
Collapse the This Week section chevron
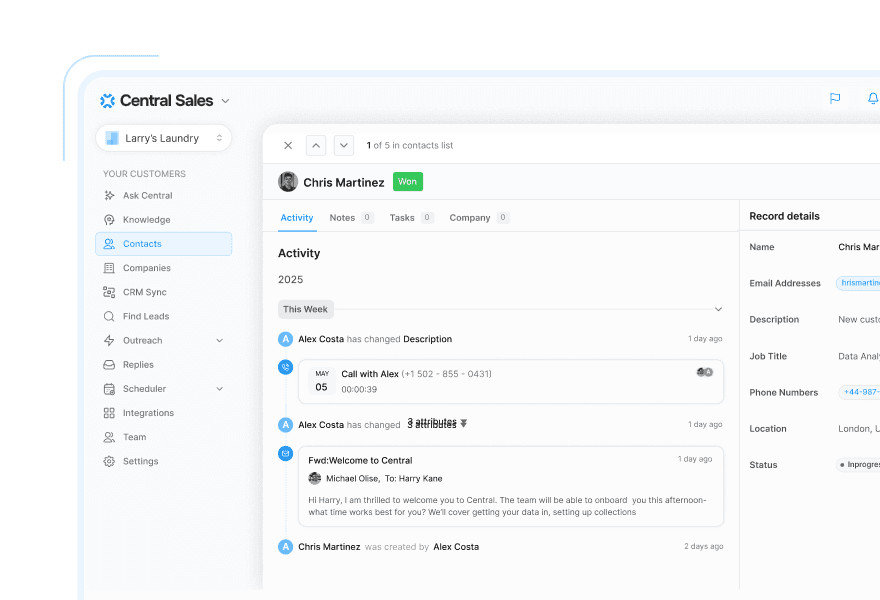(718, 309)
